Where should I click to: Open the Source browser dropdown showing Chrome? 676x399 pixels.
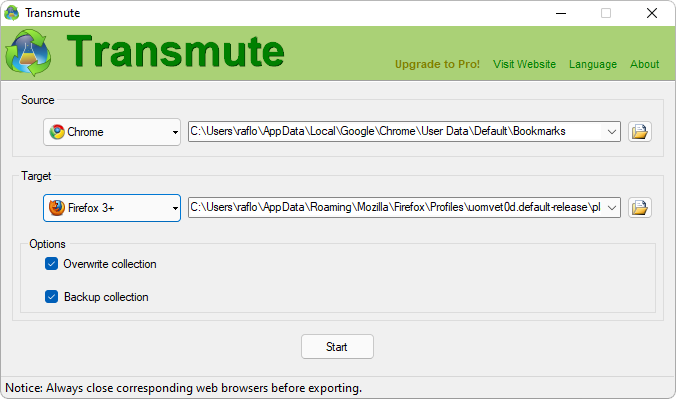click(112, 132)
